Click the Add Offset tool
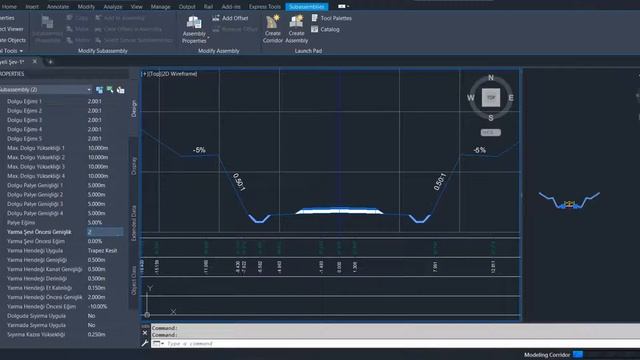640x360 pixels. 230,18
